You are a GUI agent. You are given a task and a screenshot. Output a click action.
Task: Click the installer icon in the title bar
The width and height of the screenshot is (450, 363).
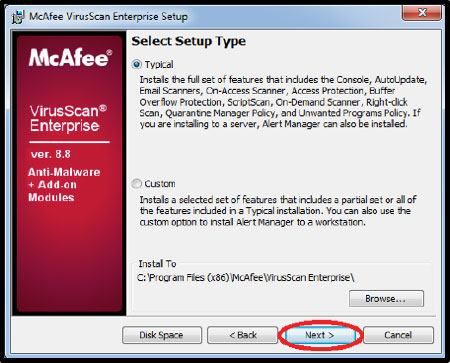point(18,17)
